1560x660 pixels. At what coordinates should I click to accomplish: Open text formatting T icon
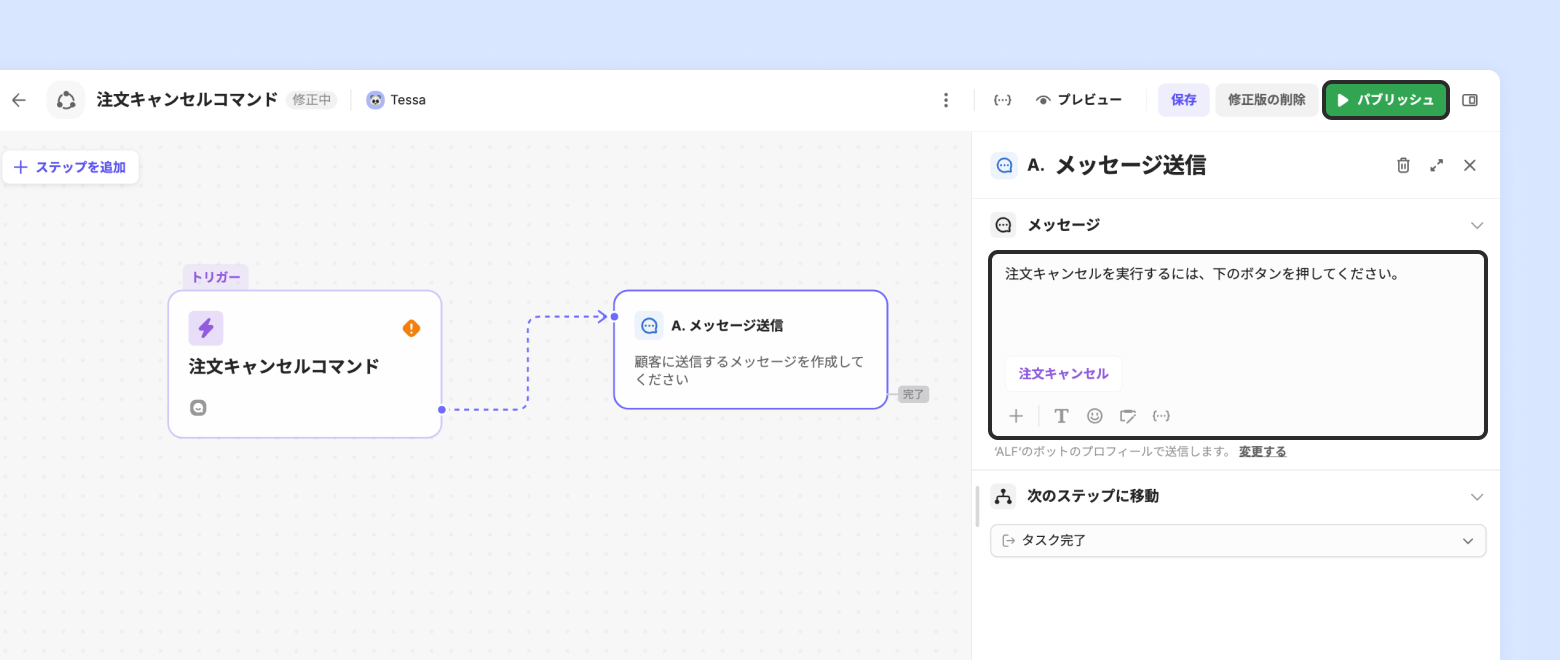[x=1062, y=416]
